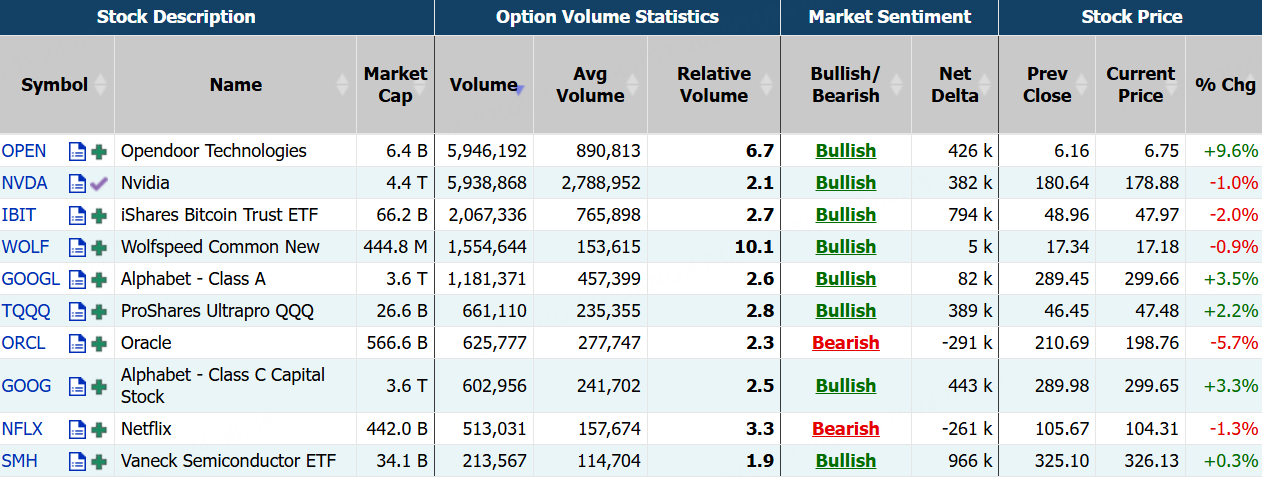Click the sort arrows in the Name header
The height and width of the screenshot is (477, 1262).
pyautogui.click(x=343, y=85)
